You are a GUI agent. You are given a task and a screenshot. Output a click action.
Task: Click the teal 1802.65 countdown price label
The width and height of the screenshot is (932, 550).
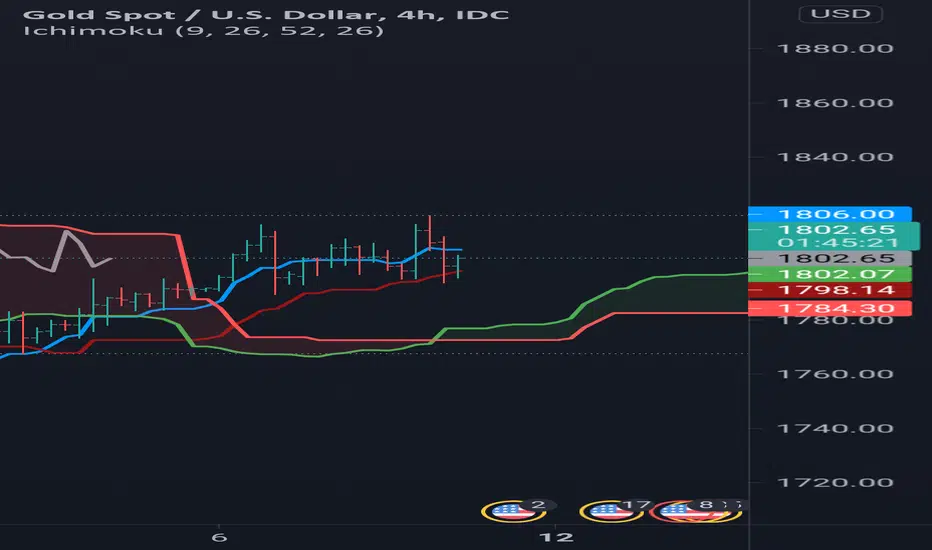click(834, 236)
